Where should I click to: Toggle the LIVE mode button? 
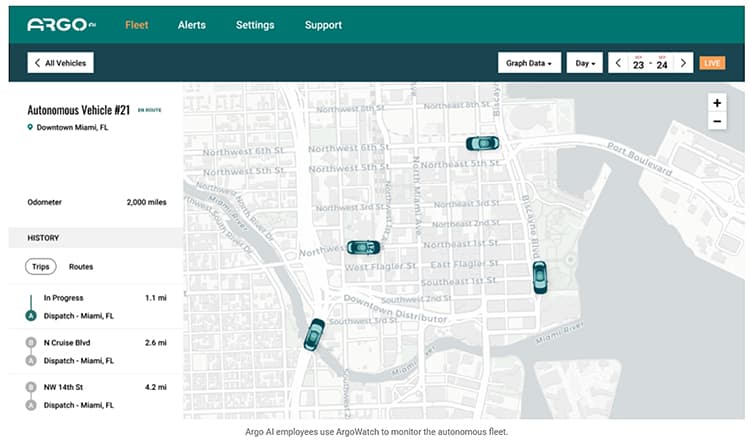pyautogui.click(x=712, y=63)
